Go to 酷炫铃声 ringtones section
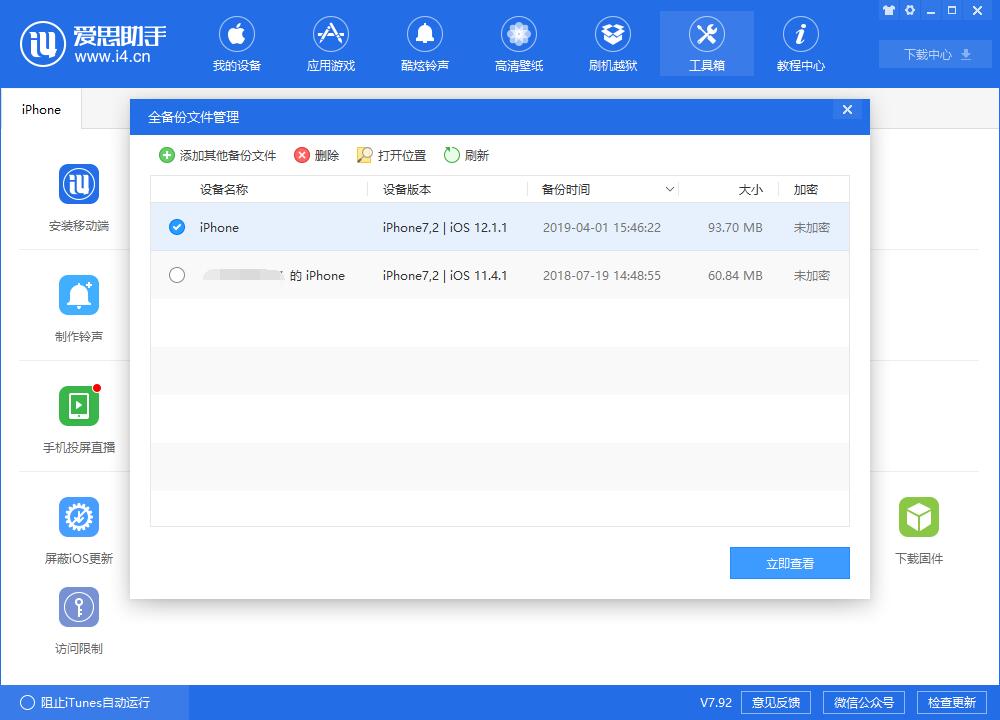 click(x=424, y=45)
